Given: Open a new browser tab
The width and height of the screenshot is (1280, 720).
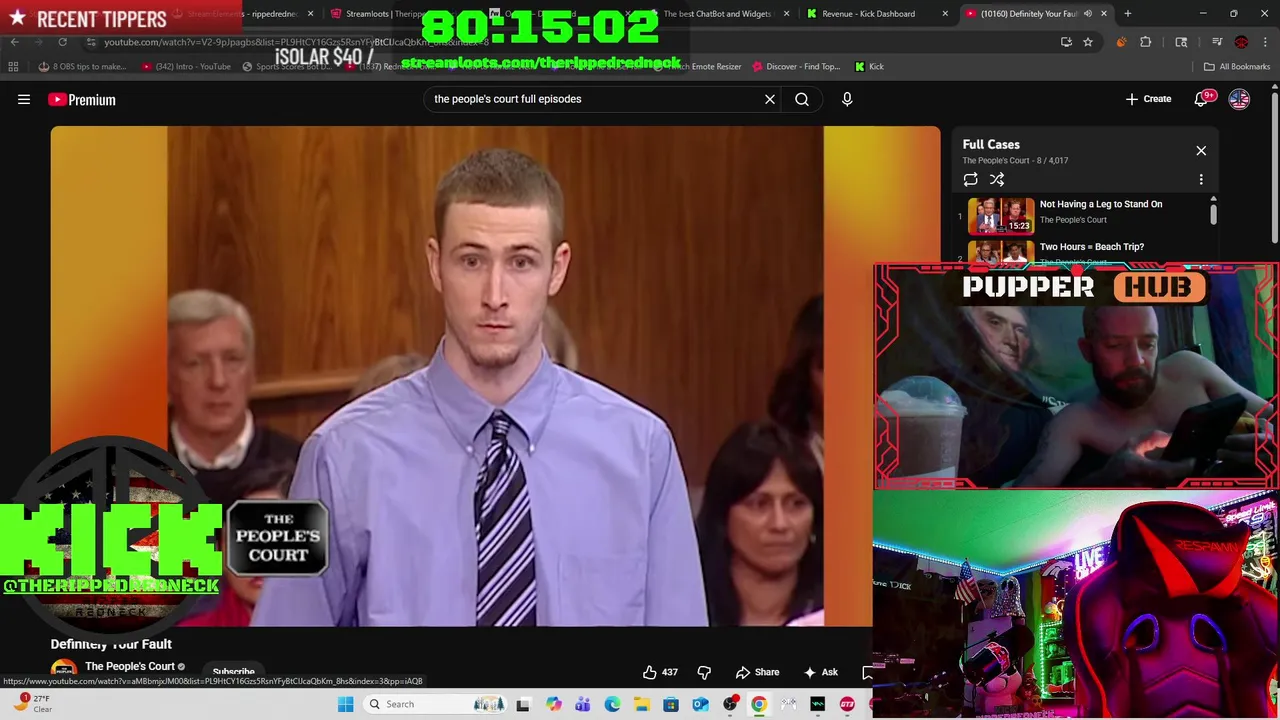Looking at the screenshot, I should 1128,14.
